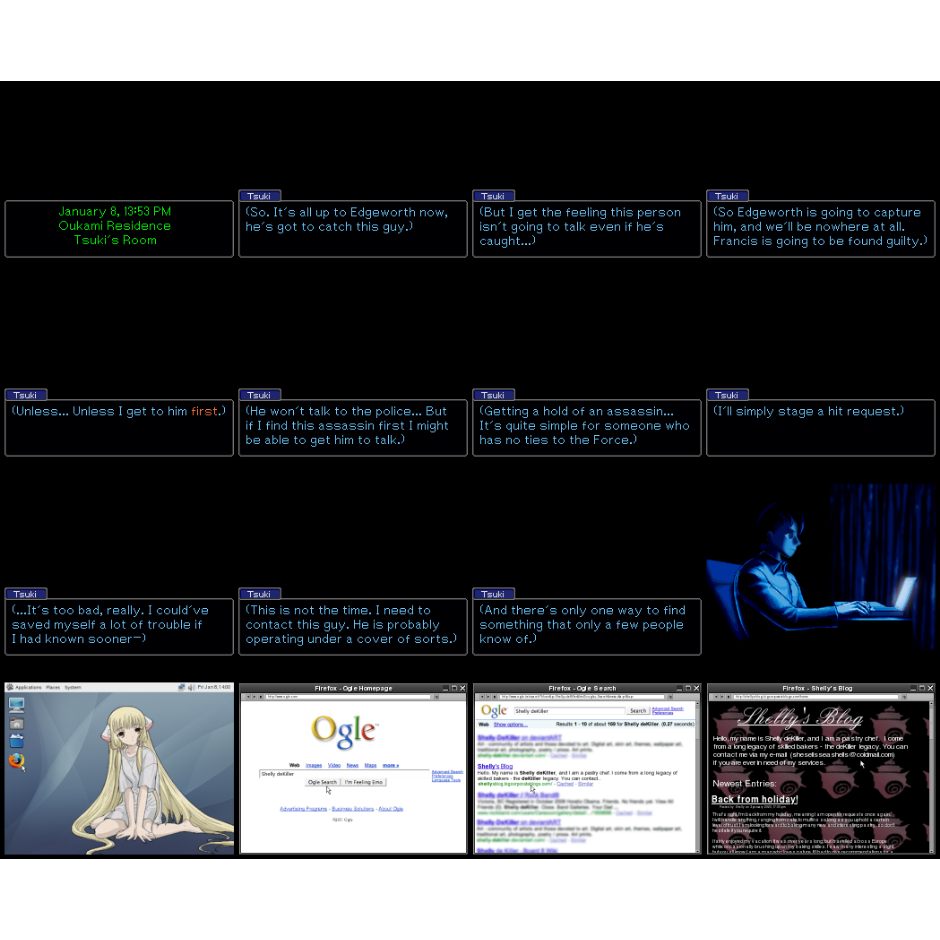Open the System menu in the desktop panel
The height and width of the screenshot is (940, 940).
coord(73,688)
